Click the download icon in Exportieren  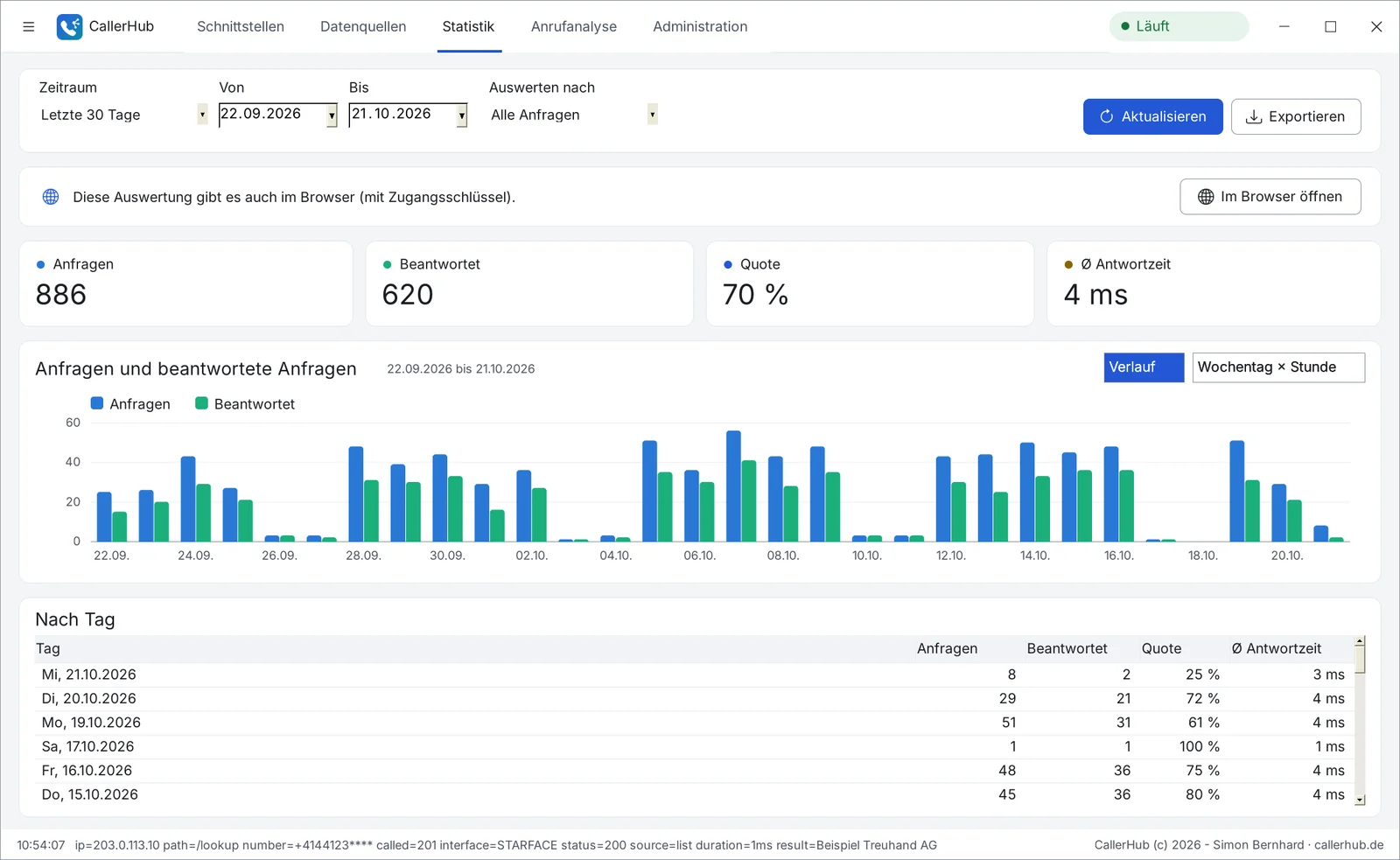click(x=1253, y=116)
